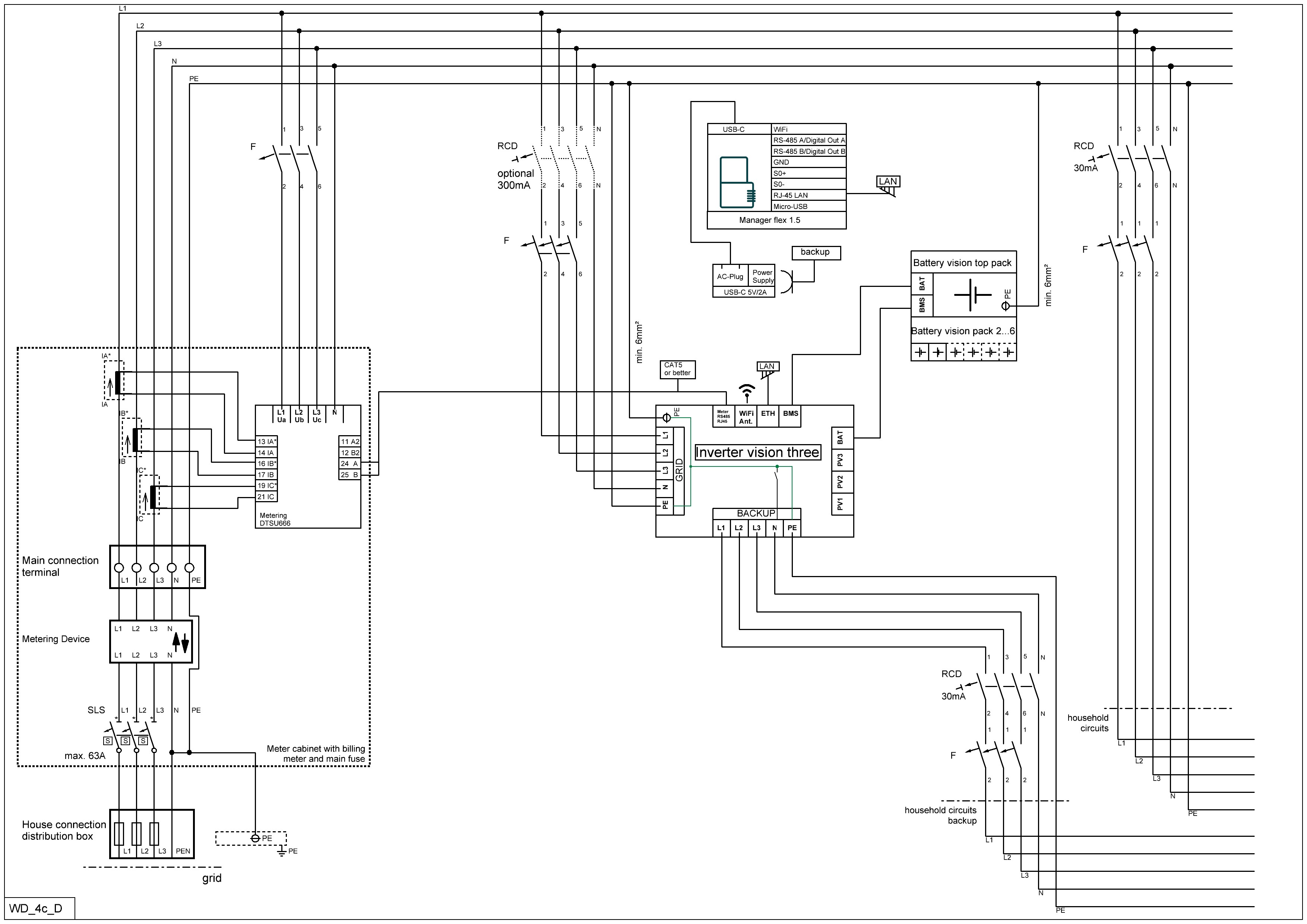Click the power plug socket symbol beside Power Supply
Screen dimensions: 1307x924
(x=787, y=282)
